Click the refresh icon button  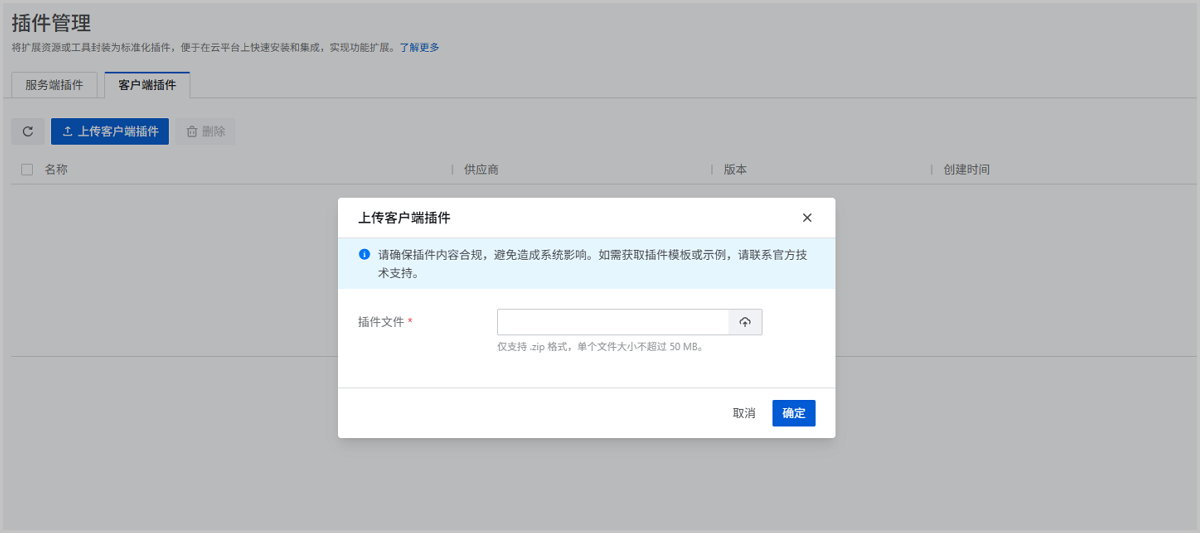coord(28,131)
